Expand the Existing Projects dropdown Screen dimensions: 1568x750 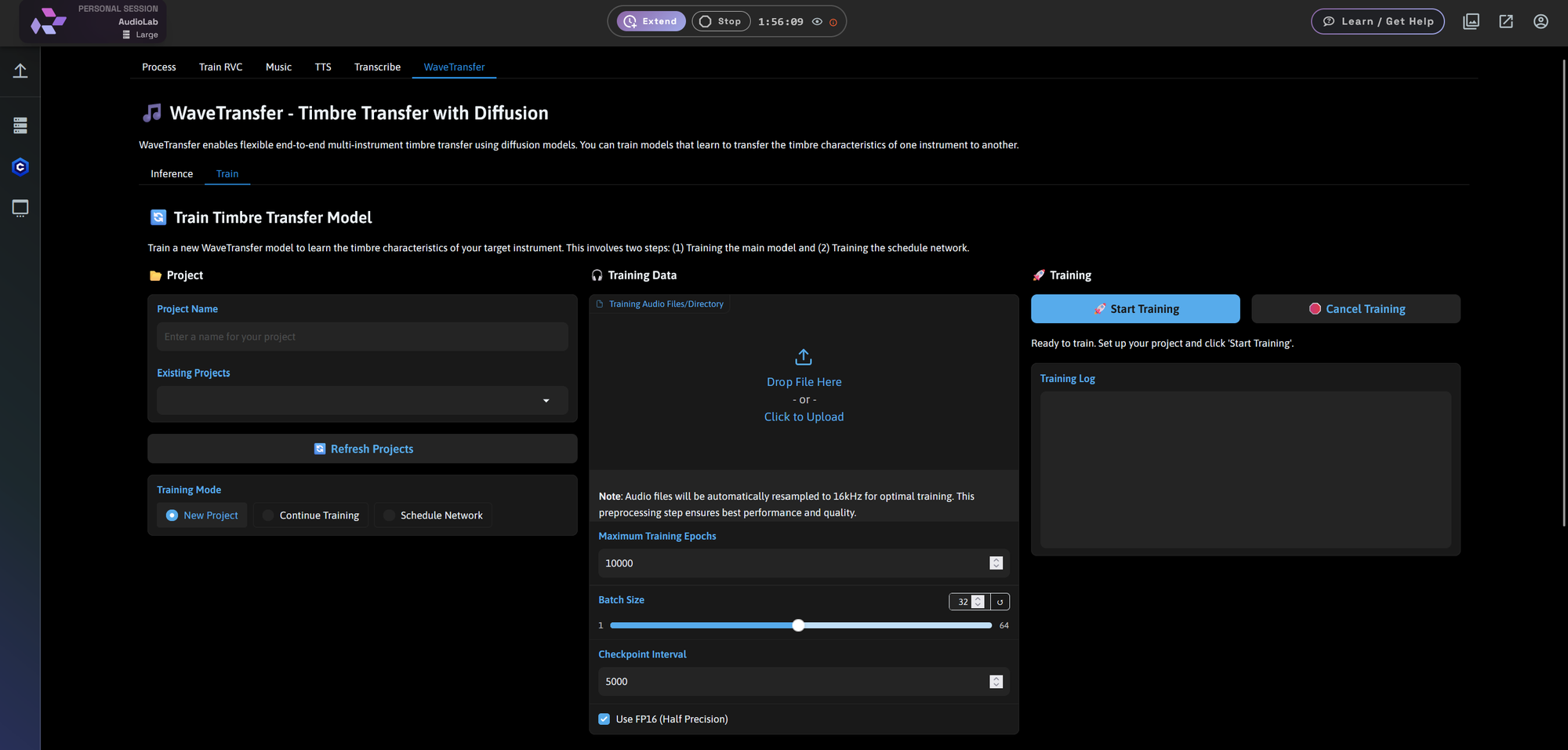[x=362, y=400]
